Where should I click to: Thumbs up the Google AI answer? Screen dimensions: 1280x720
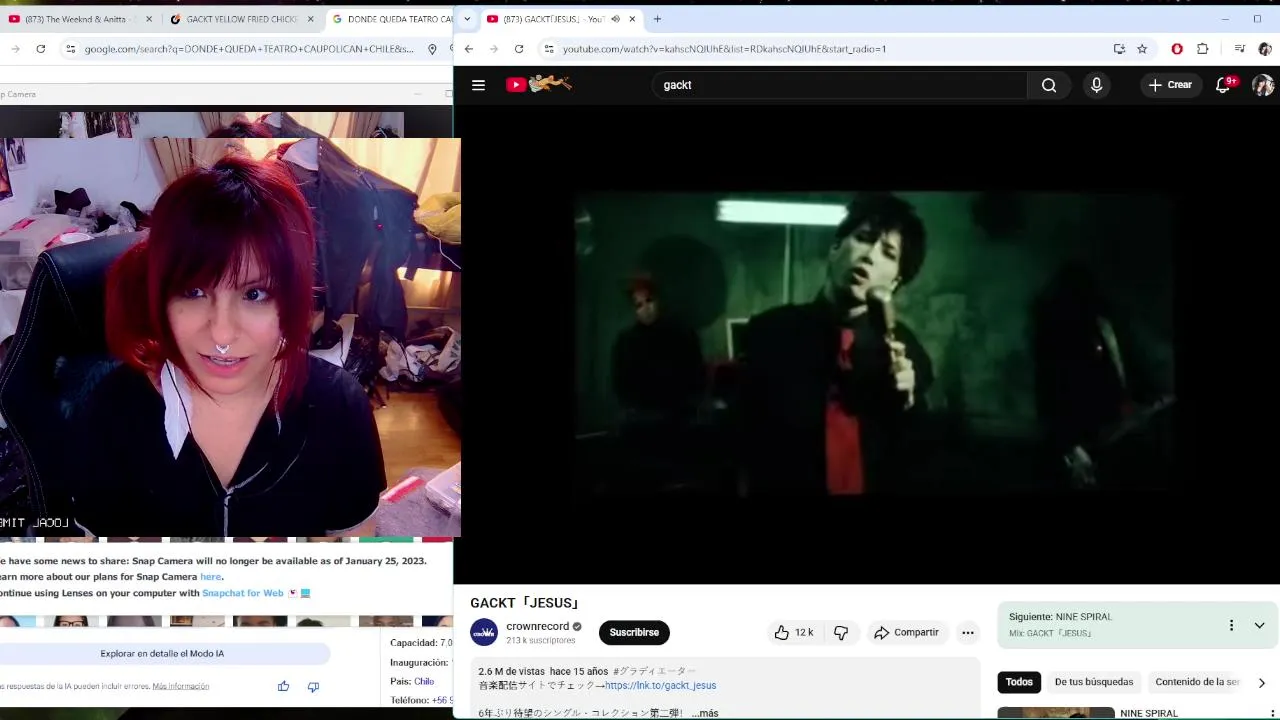(x=284, y=686)
